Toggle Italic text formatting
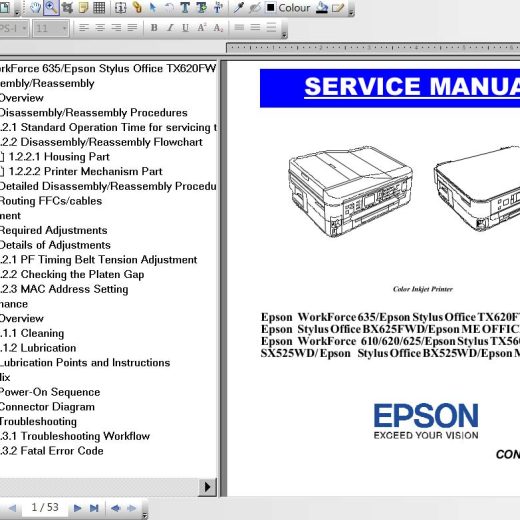 point(170,28)
